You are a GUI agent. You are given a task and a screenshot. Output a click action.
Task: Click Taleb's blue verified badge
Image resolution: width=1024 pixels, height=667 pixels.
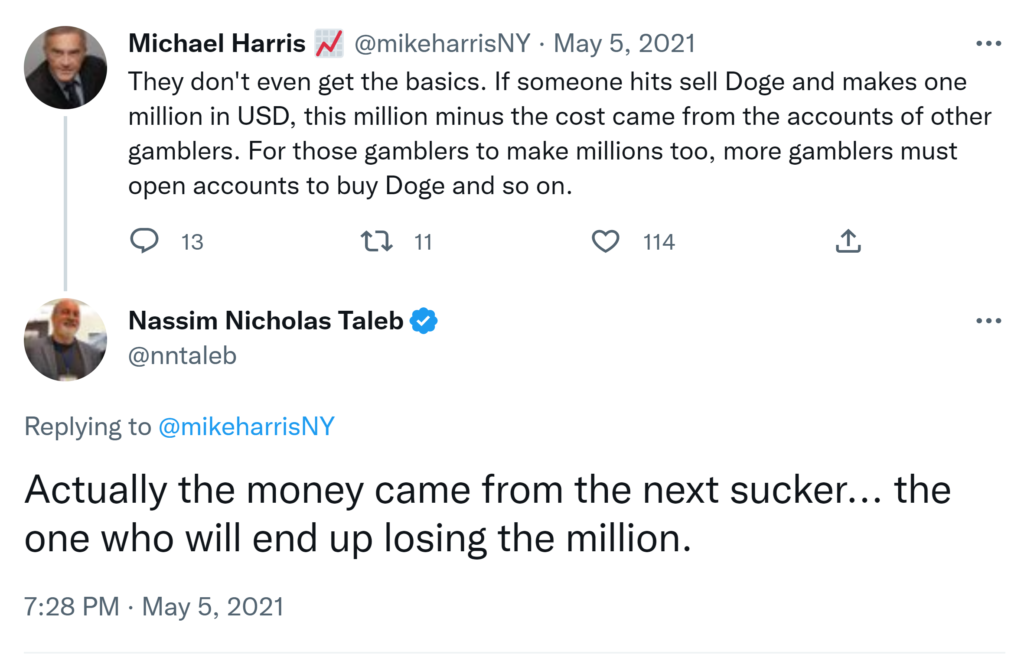point(424,321)
